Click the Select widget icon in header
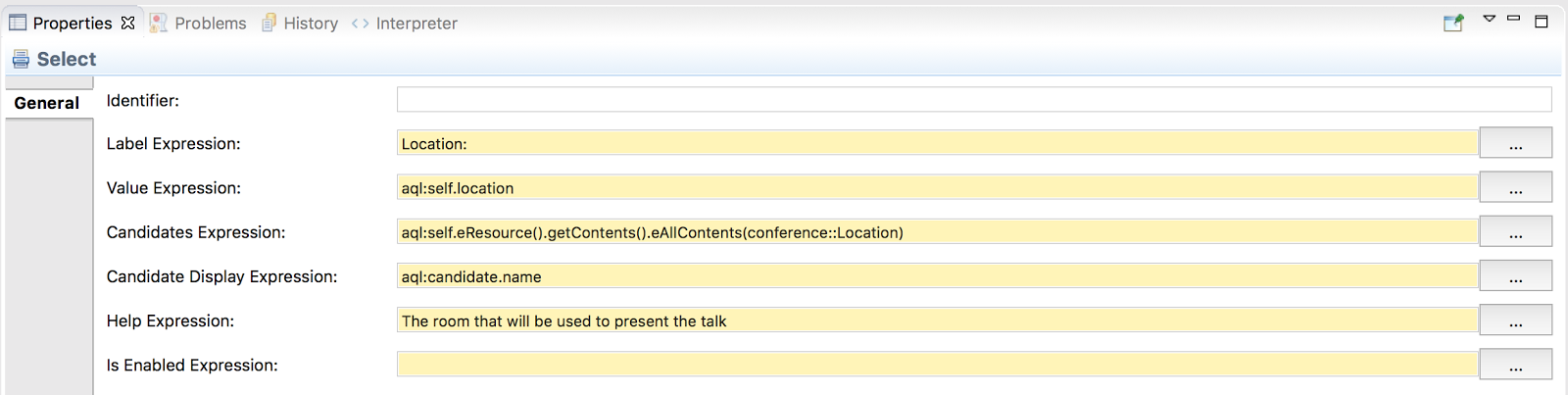Image resolution: width=1568 pixels, height=395 pixels. click(x=21, y=60)
